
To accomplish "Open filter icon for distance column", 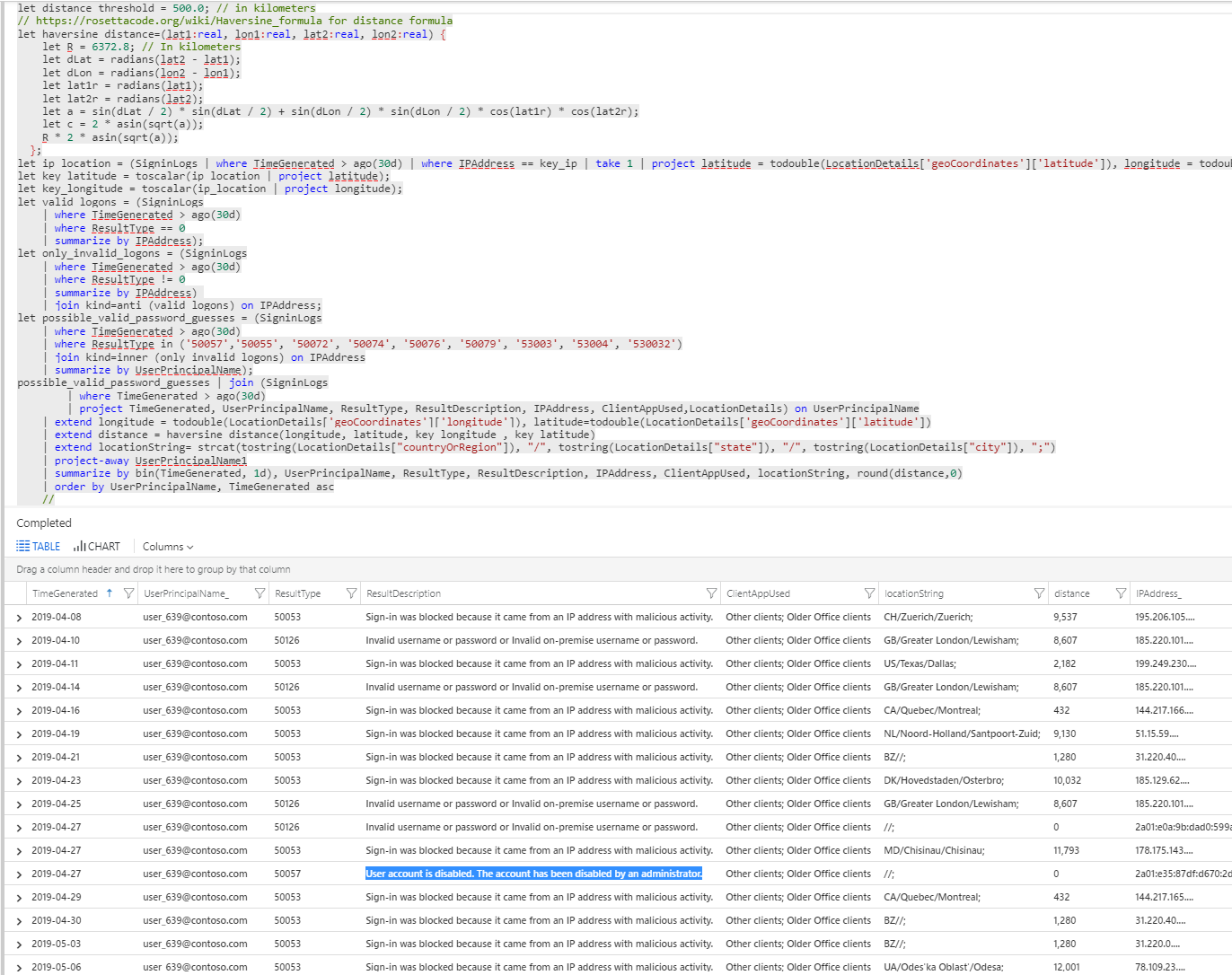I will click(x=1121, y=593).
